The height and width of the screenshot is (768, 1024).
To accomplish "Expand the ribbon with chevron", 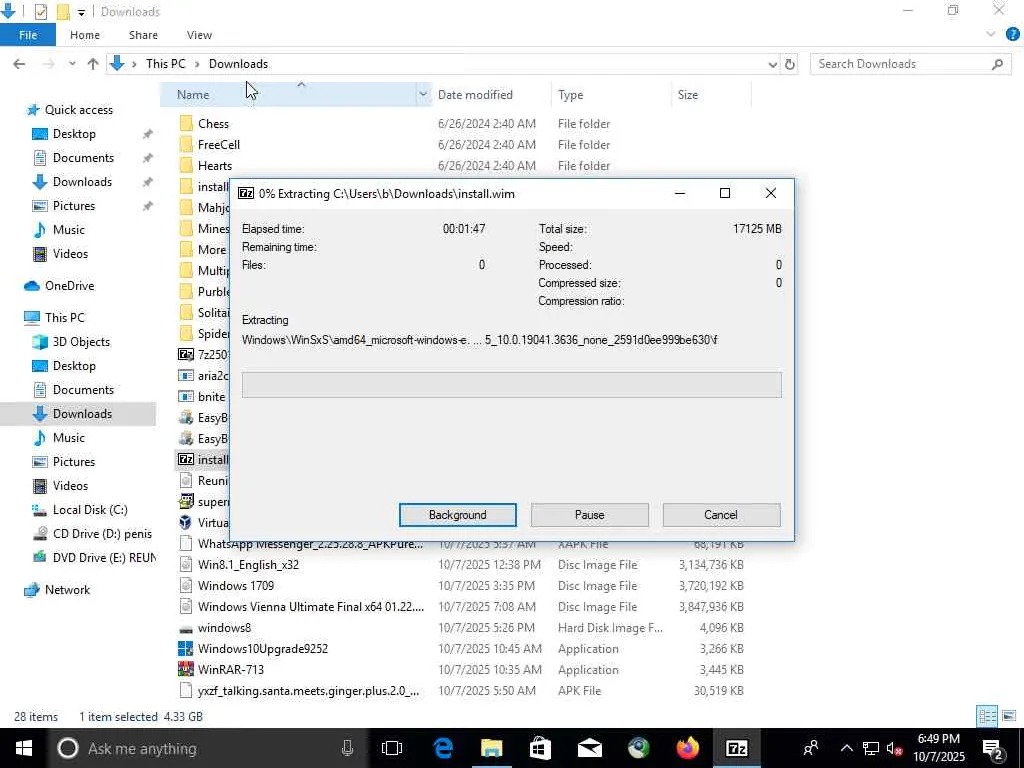I will click(x=991, y=35).
